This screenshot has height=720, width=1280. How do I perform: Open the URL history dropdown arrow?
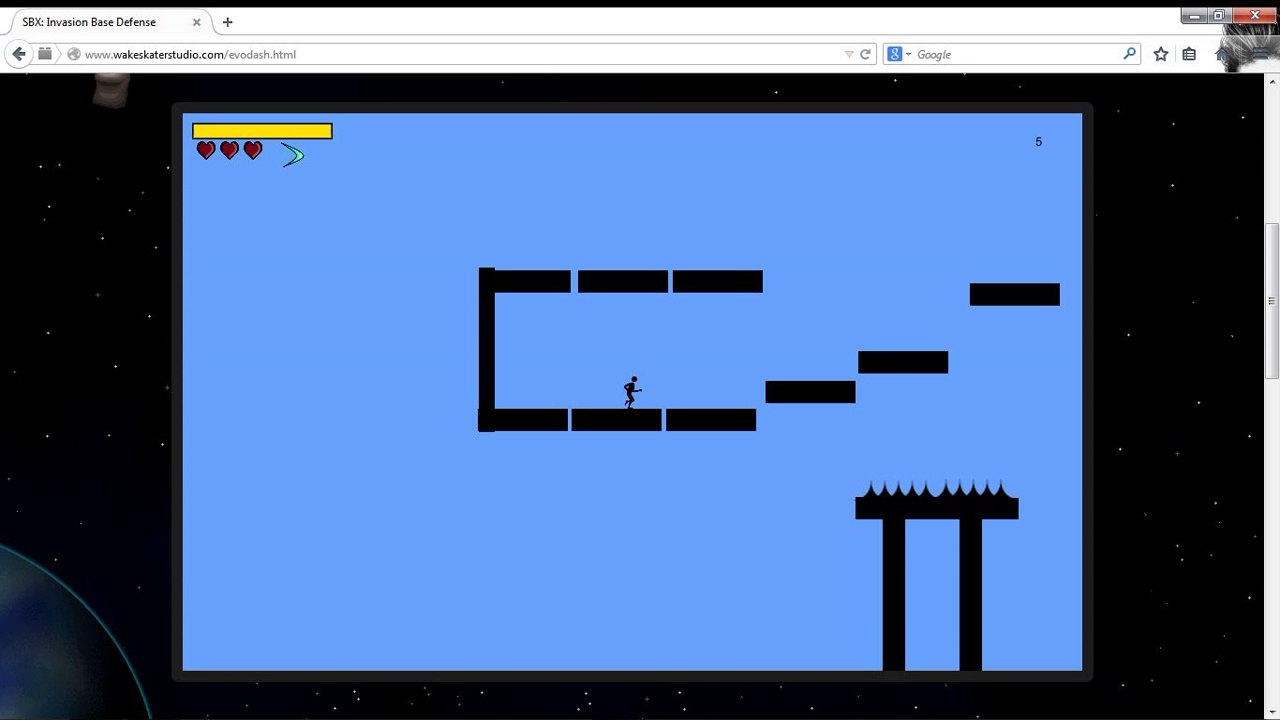click(849, 54)
